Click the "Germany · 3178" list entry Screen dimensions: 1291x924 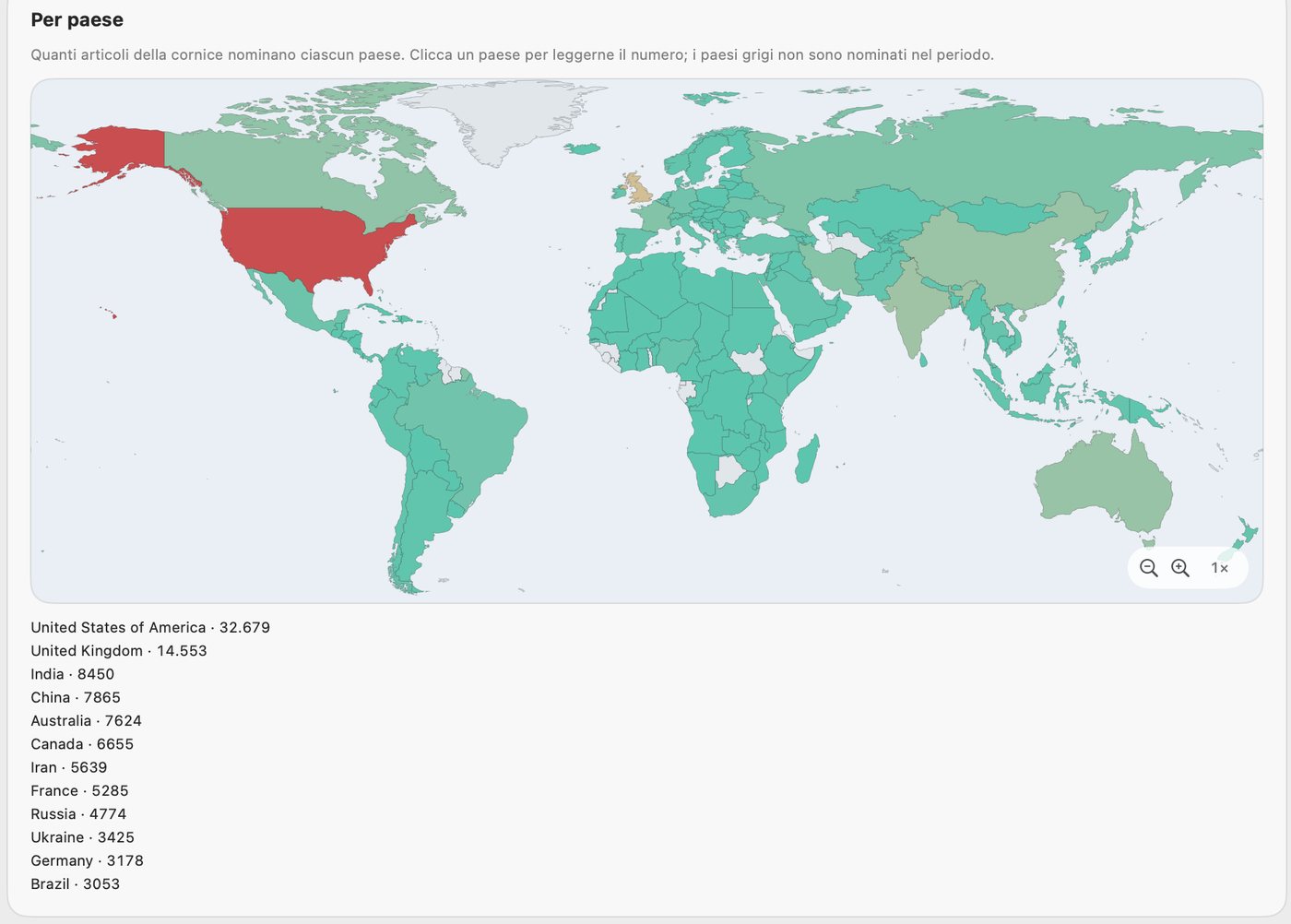[x=88, y=860]
